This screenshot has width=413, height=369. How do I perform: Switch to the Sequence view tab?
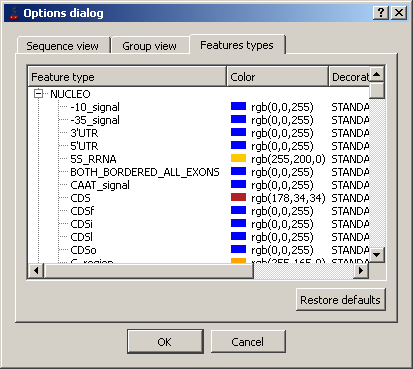pos(63,45)
